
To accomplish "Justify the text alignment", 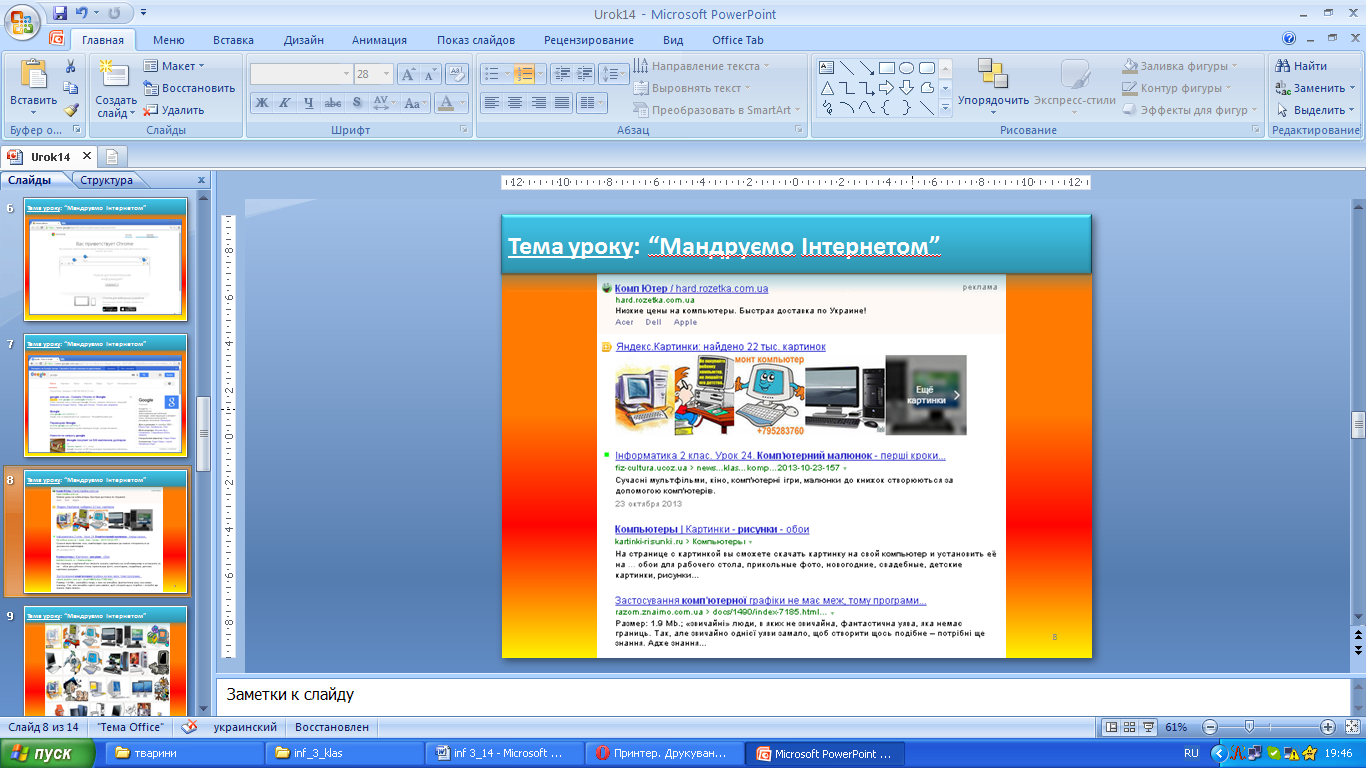I will point(562,102).
